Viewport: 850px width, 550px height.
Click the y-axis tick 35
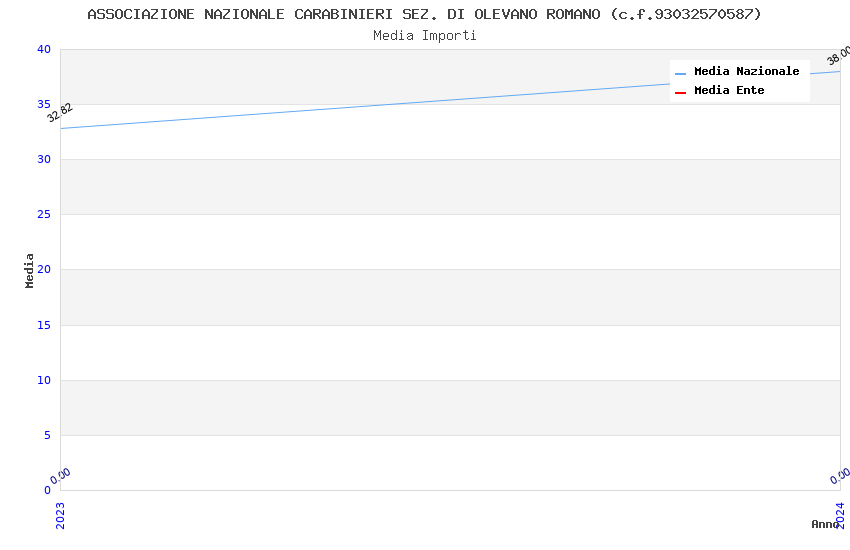click(x=44, y=104)
